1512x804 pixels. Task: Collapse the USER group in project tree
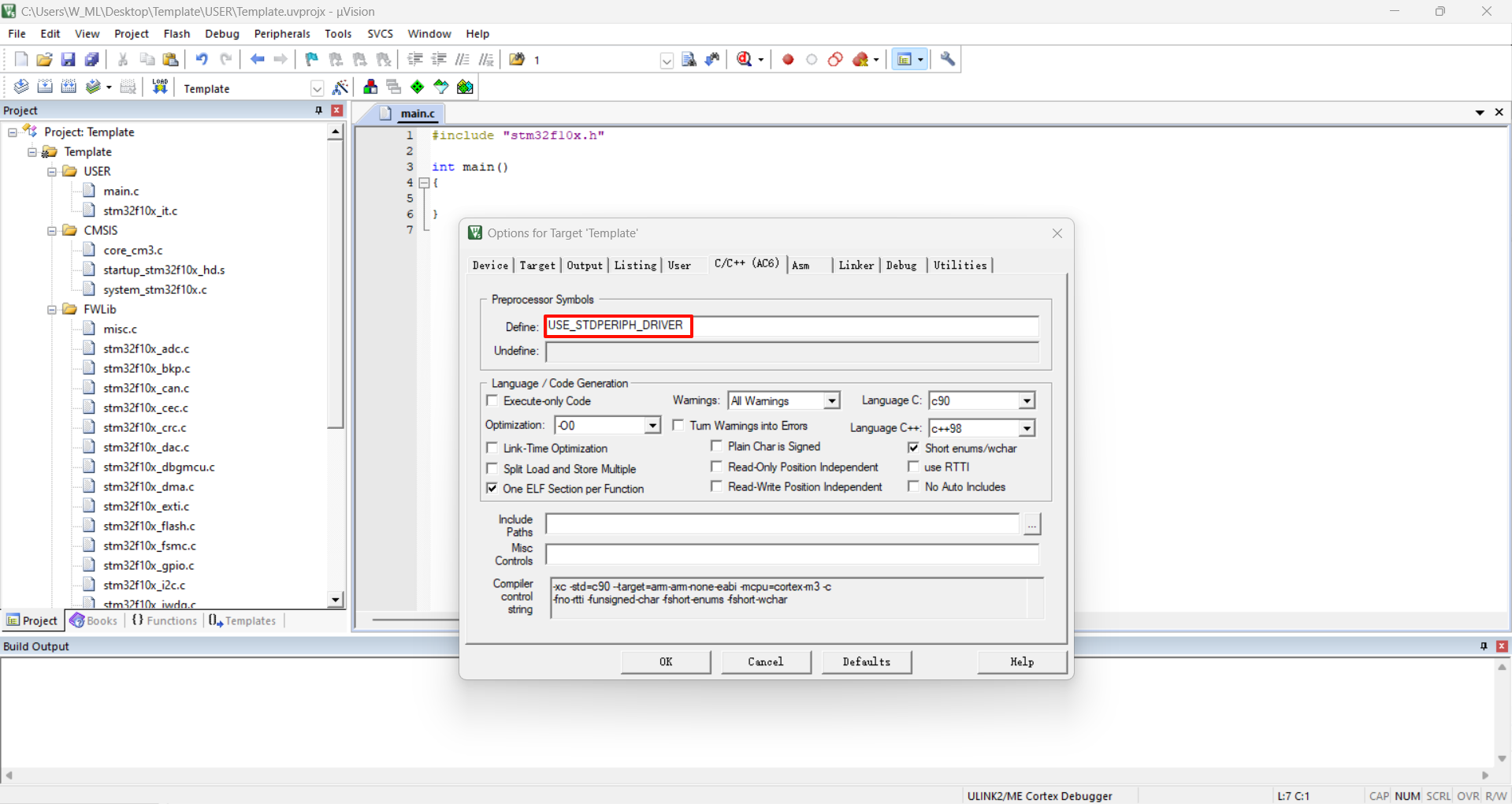tap(52, 172)
